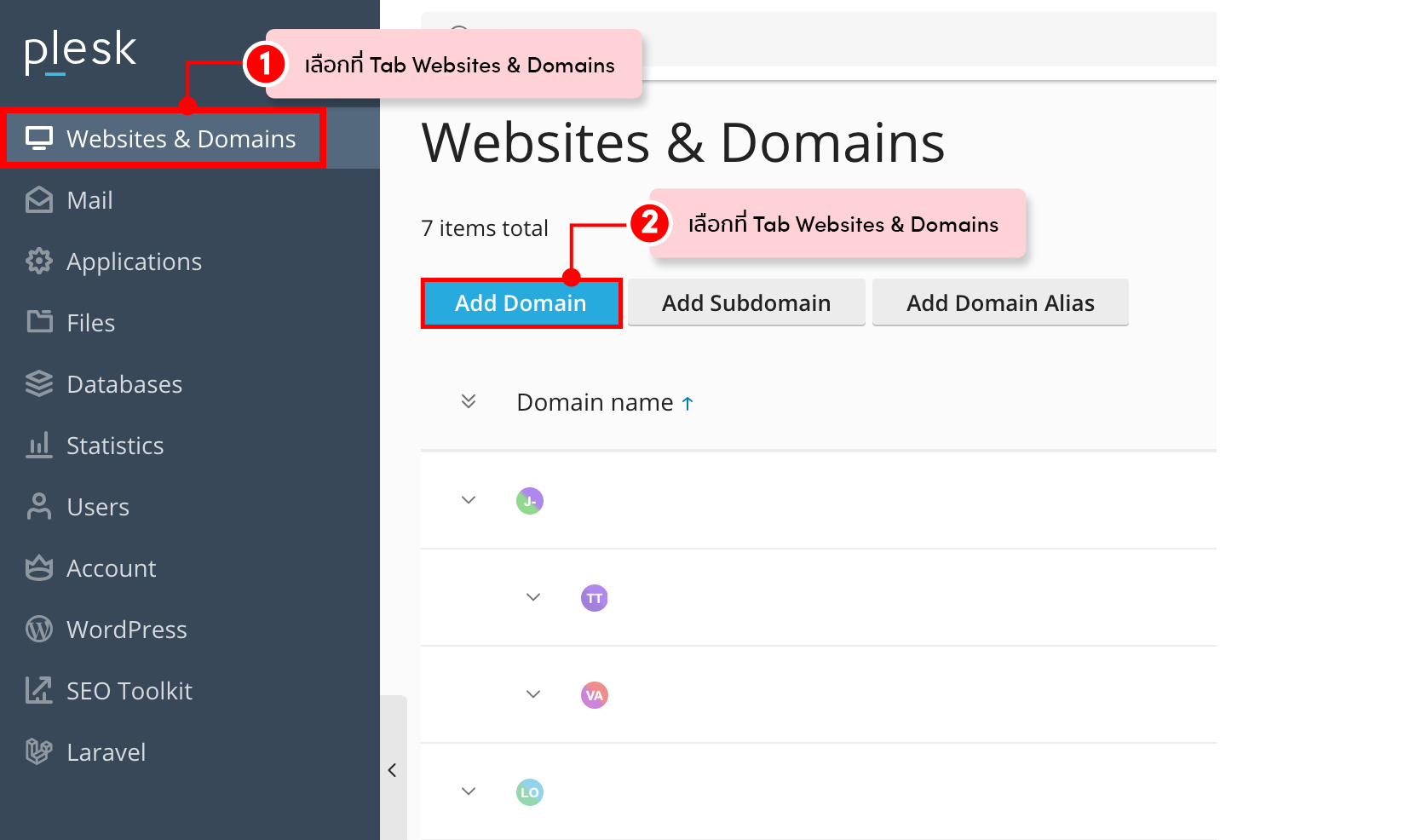Viewport: 1427px width, 840px height.
Task: Click the TT domain avatar
Action: tap(595, 598)
